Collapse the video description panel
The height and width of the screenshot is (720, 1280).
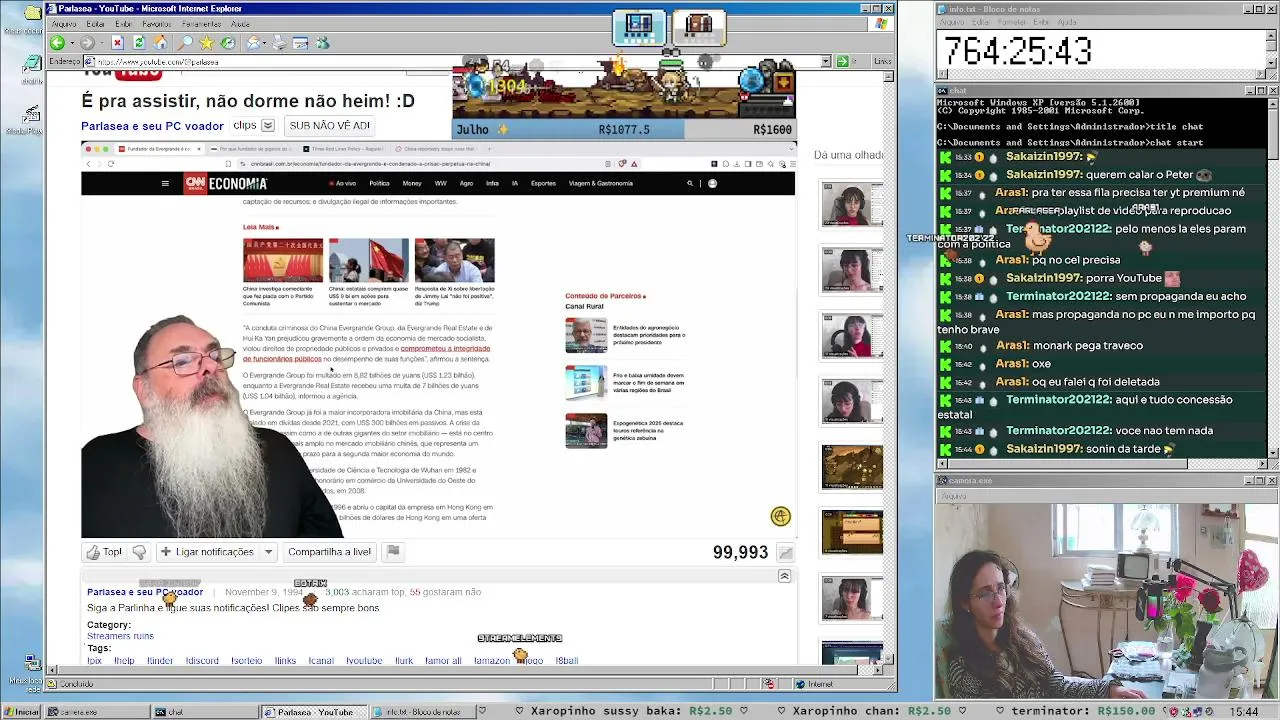click(x=784, y=576)
